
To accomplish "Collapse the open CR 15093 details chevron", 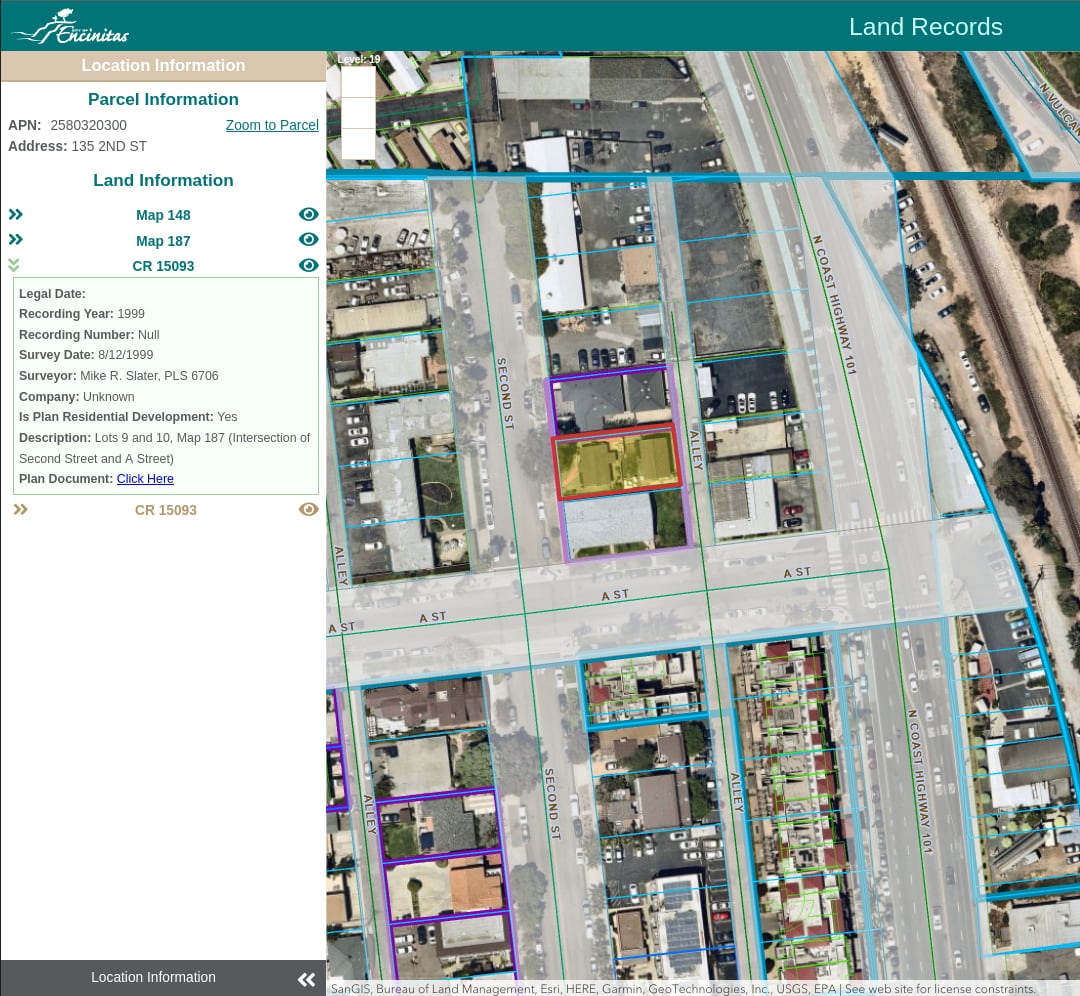I will click(x=14, y=265).
